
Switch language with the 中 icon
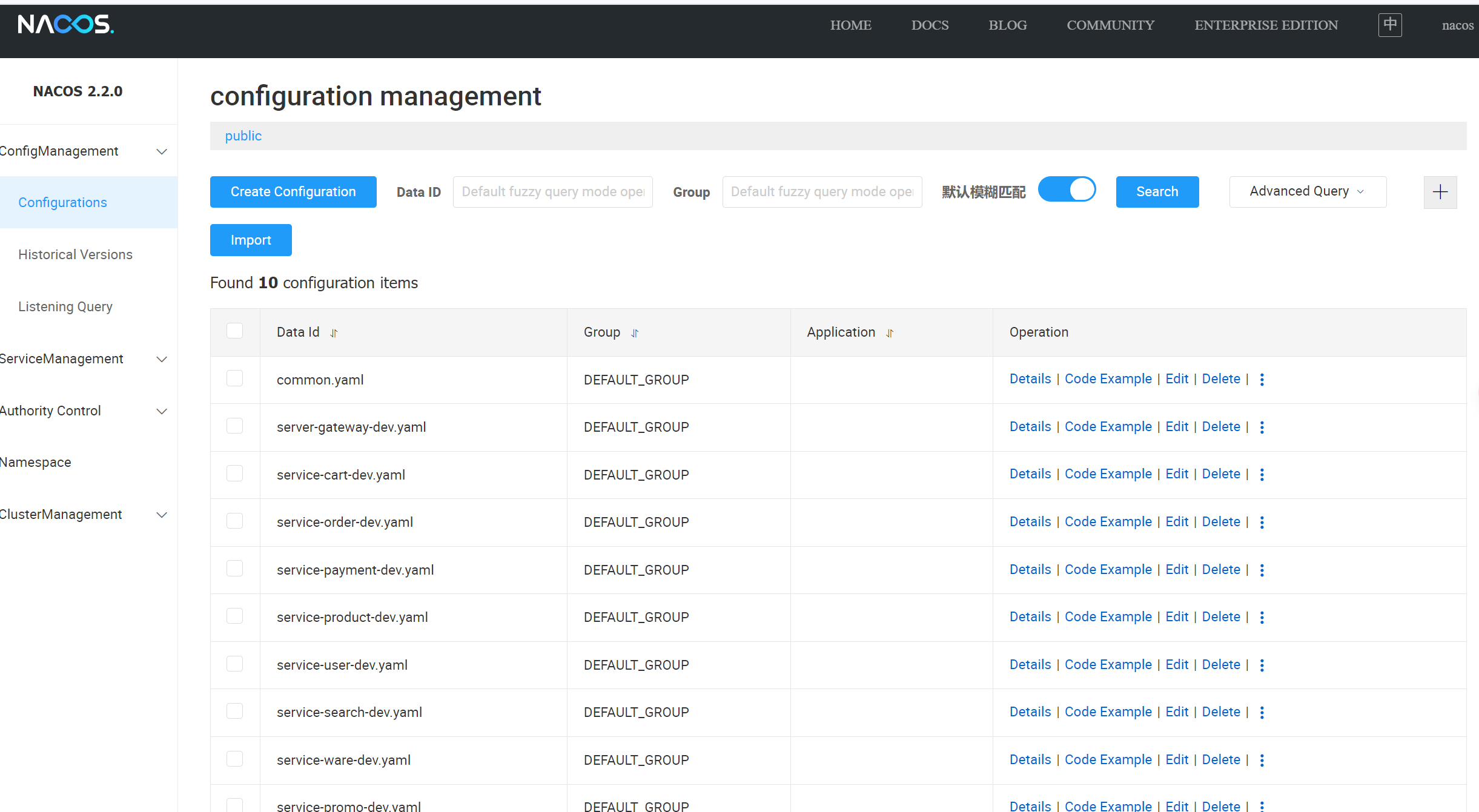1390,25
